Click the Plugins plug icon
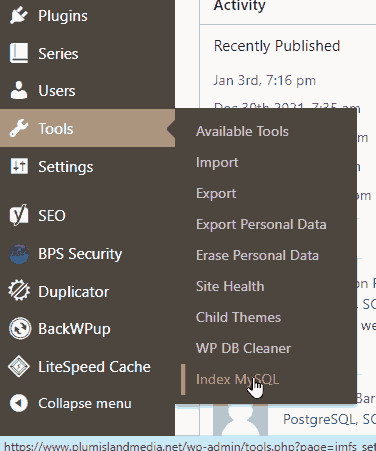 pyautogui.click(x=19, y=16)
